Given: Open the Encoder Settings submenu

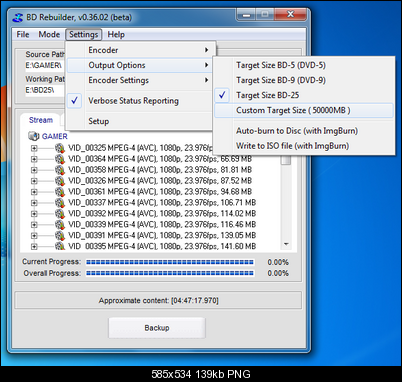Looking at the screenshot, I should [140, 80].
